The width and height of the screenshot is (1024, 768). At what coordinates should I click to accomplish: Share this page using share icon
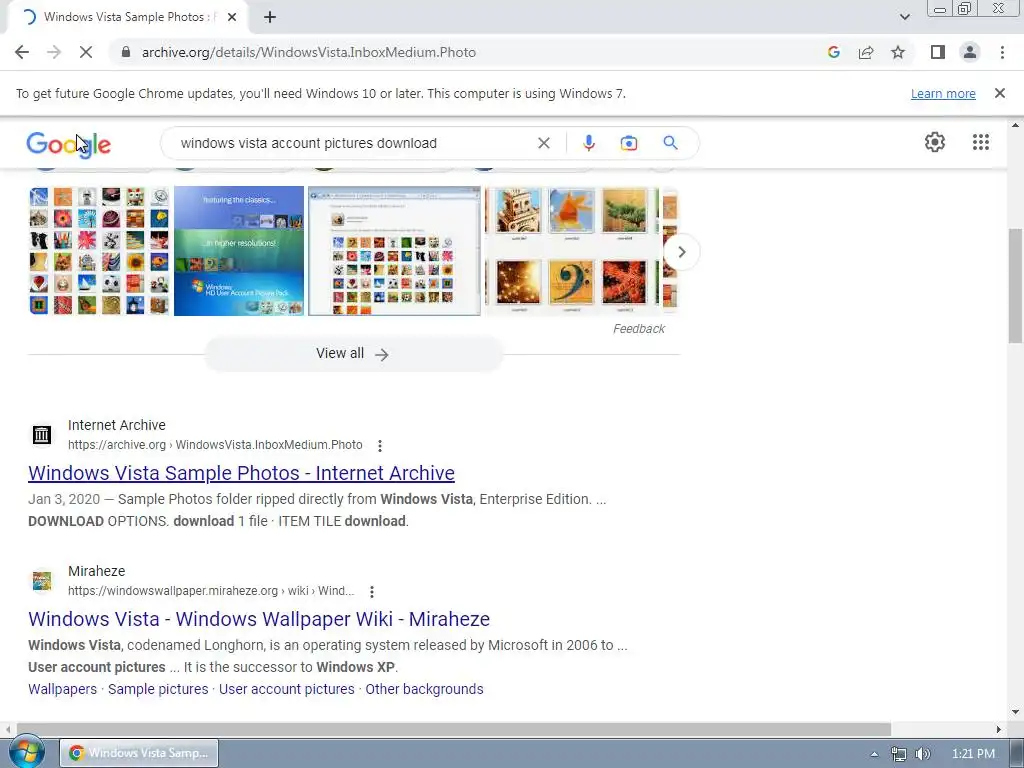point(866,52)
